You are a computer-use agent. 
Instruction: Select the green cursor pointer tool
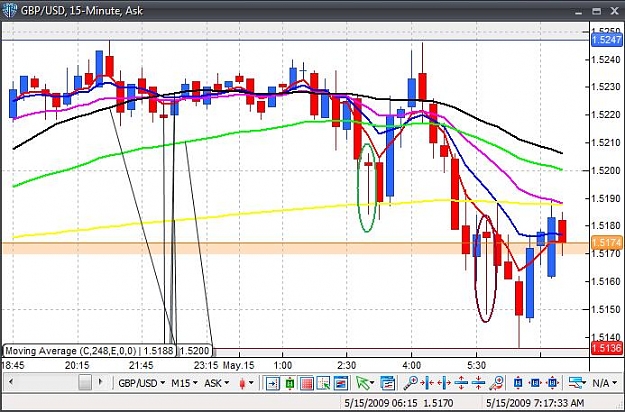pyautogui.click(x=362, y=383)
